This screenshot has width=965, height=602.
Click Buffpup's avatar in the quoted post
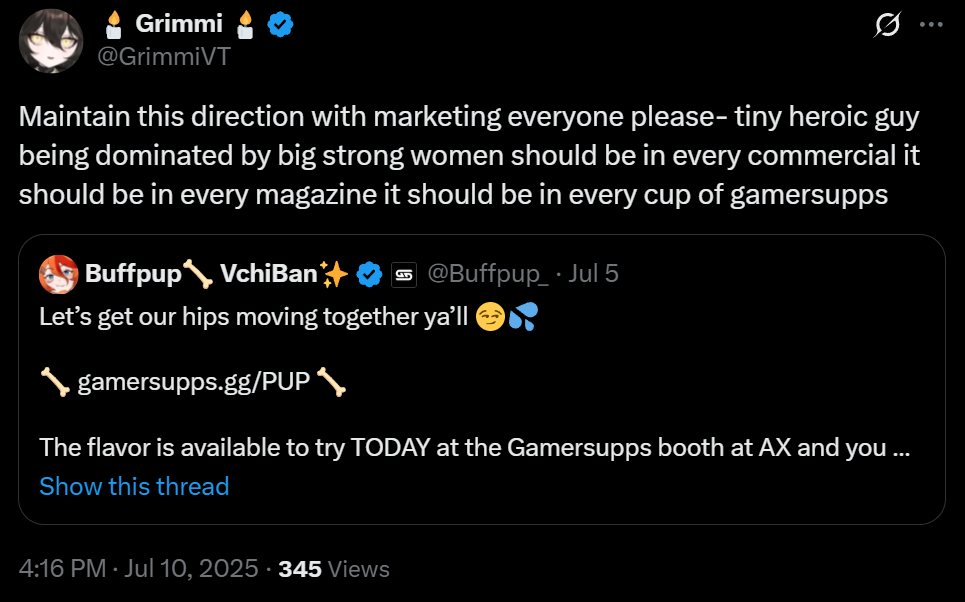pyautogui.click(x=57, y=273)
